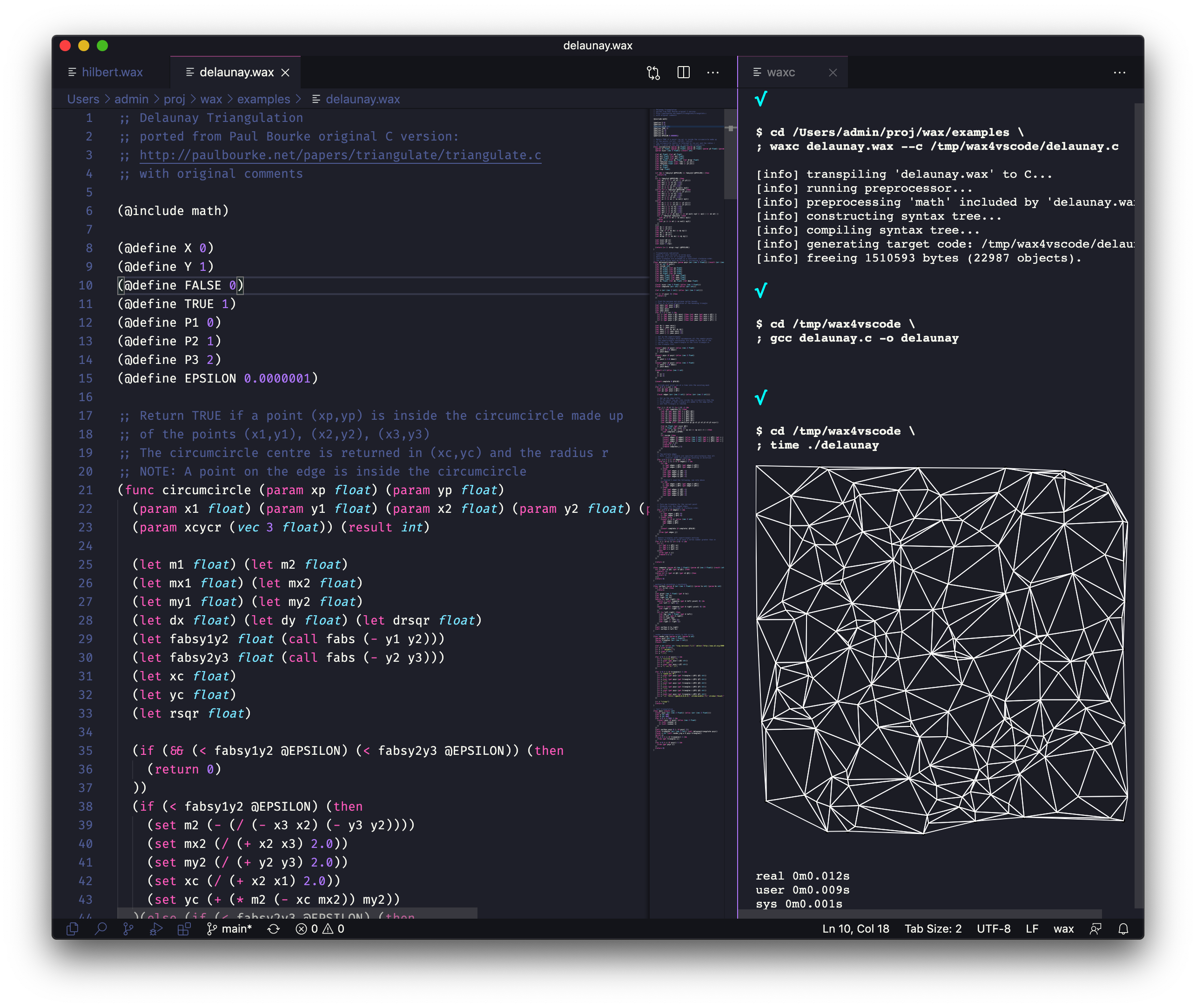
Task: Click the synchronize changes icon
Action: 274,928
